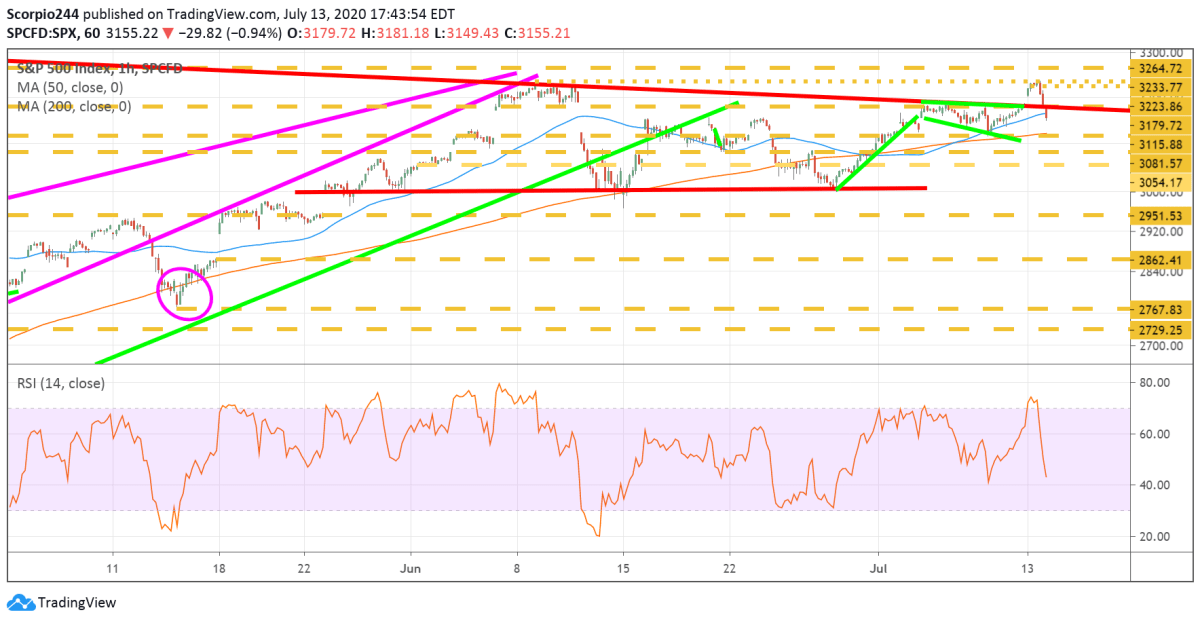Click the 2767.83 price axis label
Viewport: 1200px width, 623px height.
(x=1161, y=310)
